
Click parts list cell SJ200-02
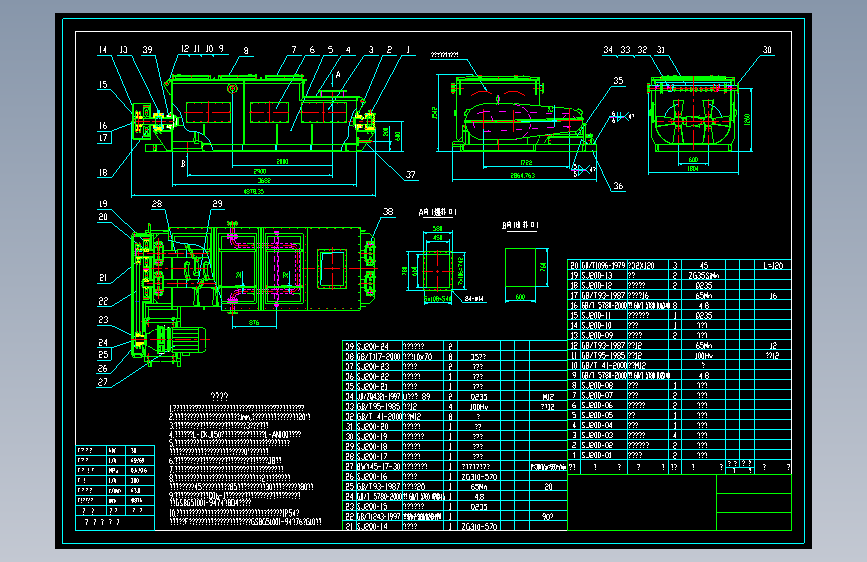pos(597,445)
